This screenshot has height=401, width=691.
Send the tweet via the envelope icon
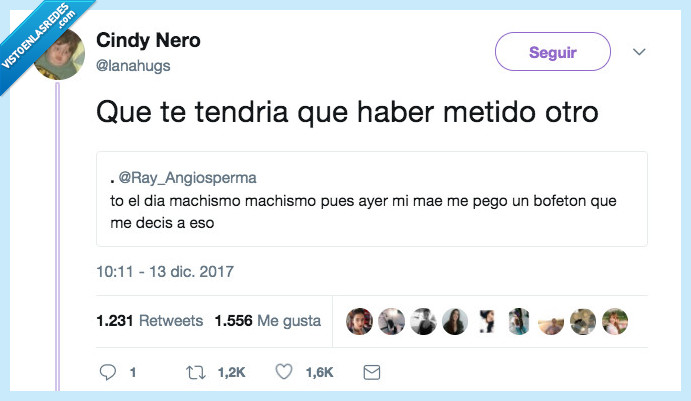372,372
